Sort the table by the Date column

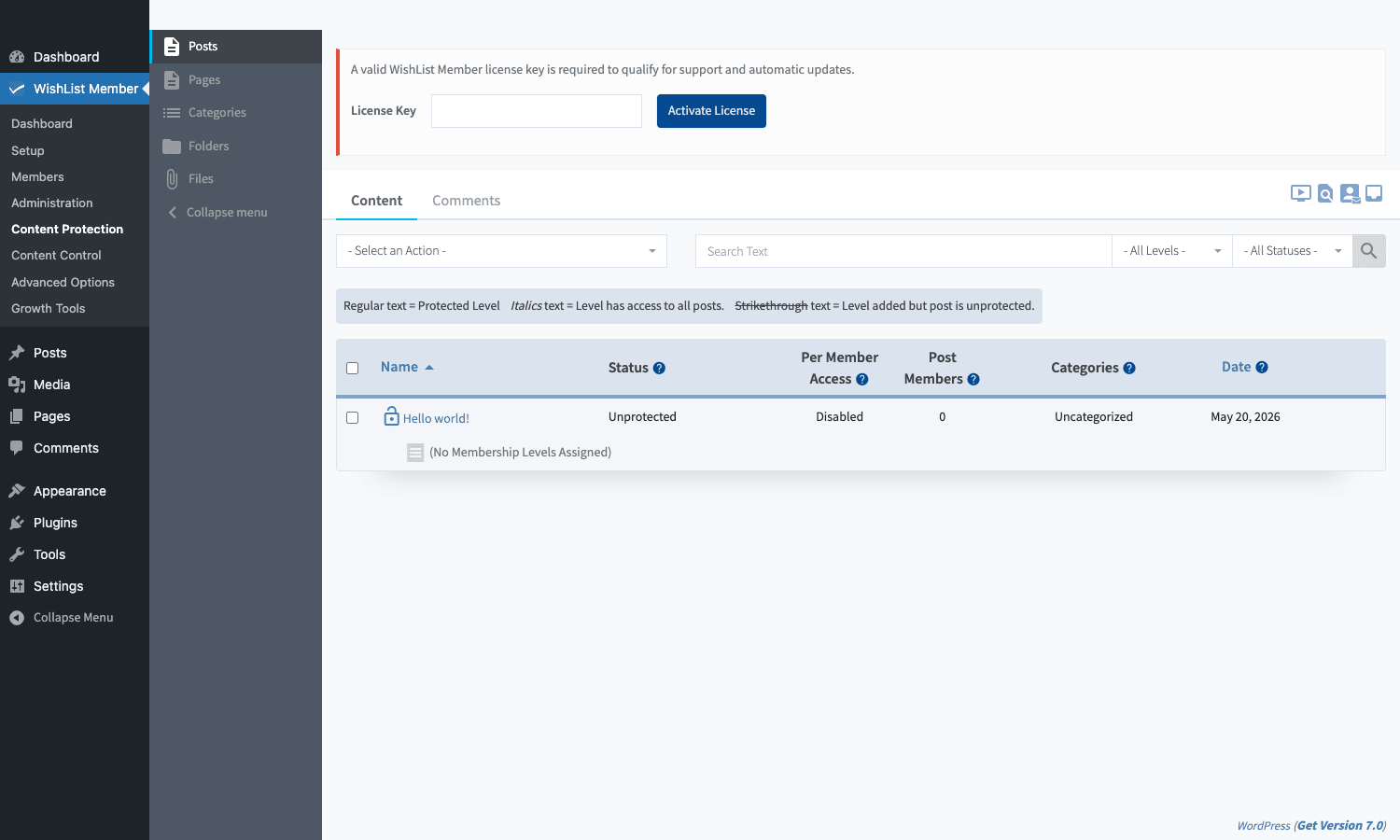pyautogui.click(x=1236, y=367)
